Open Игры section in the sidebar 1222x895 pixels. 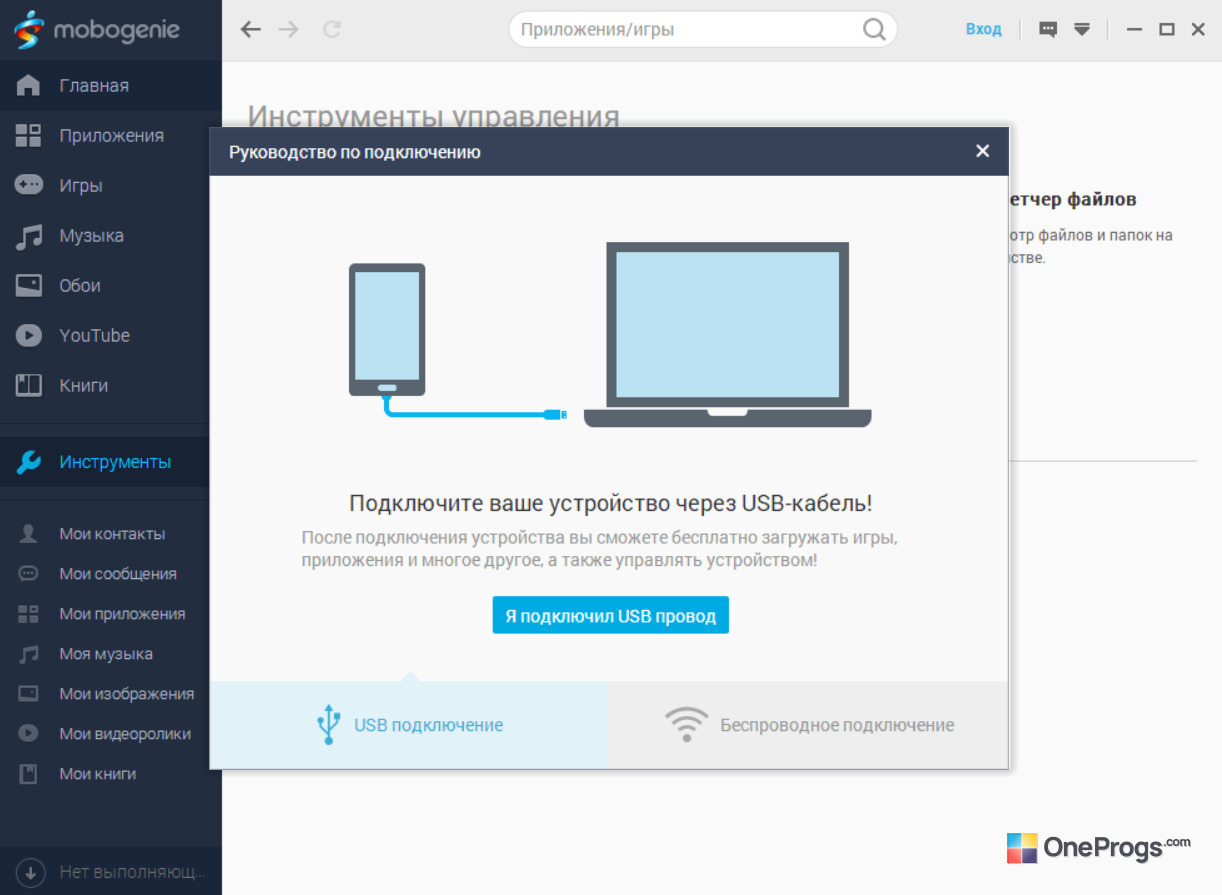coord(110,185)
